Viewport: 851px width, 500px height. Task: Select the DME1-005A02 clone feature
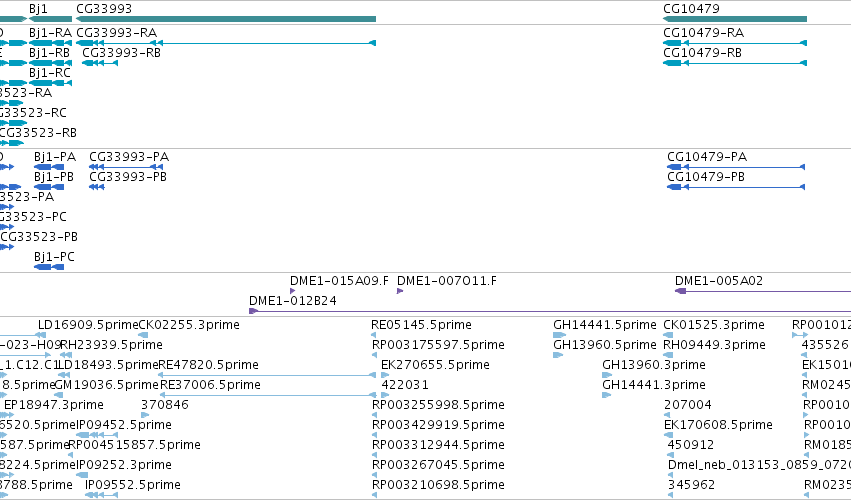point(763,292)
